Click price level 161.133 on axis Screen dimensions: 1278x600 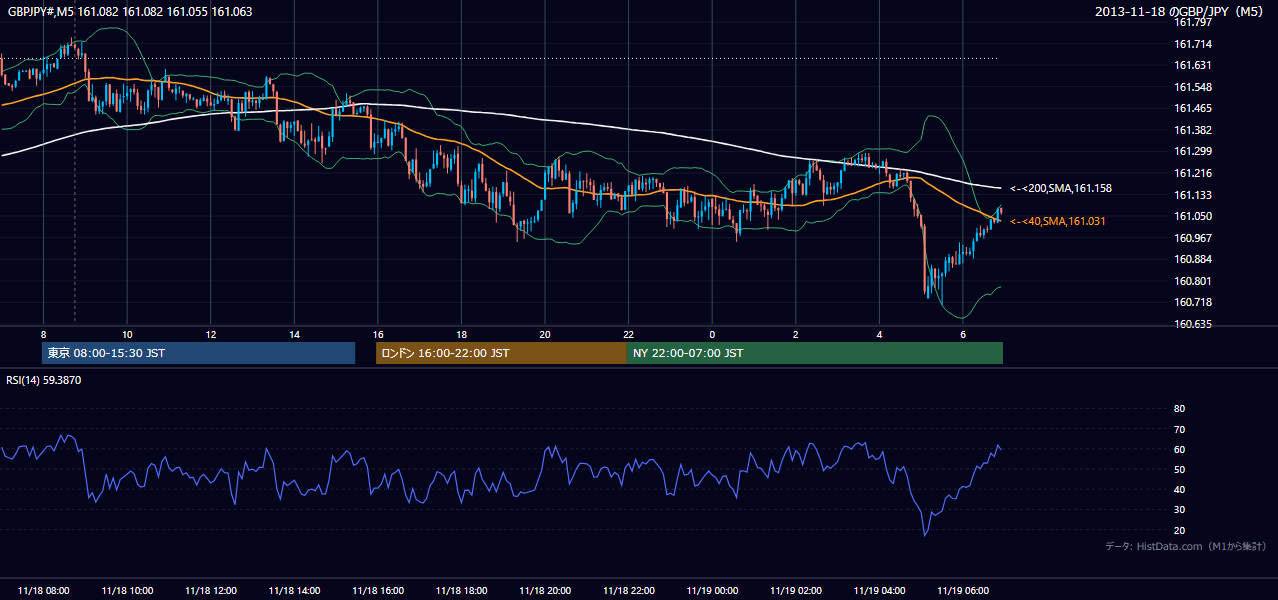(x=1192, y=195)
